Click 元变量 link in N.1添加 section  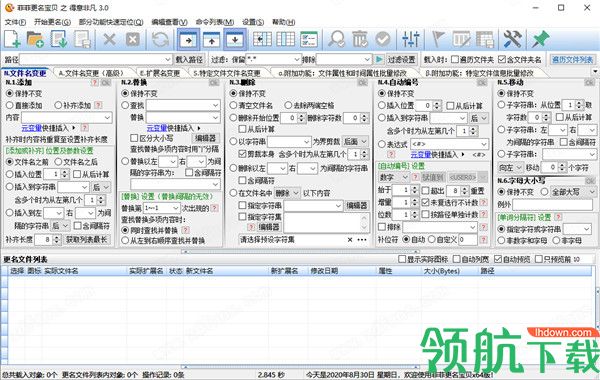pos(31,128)
